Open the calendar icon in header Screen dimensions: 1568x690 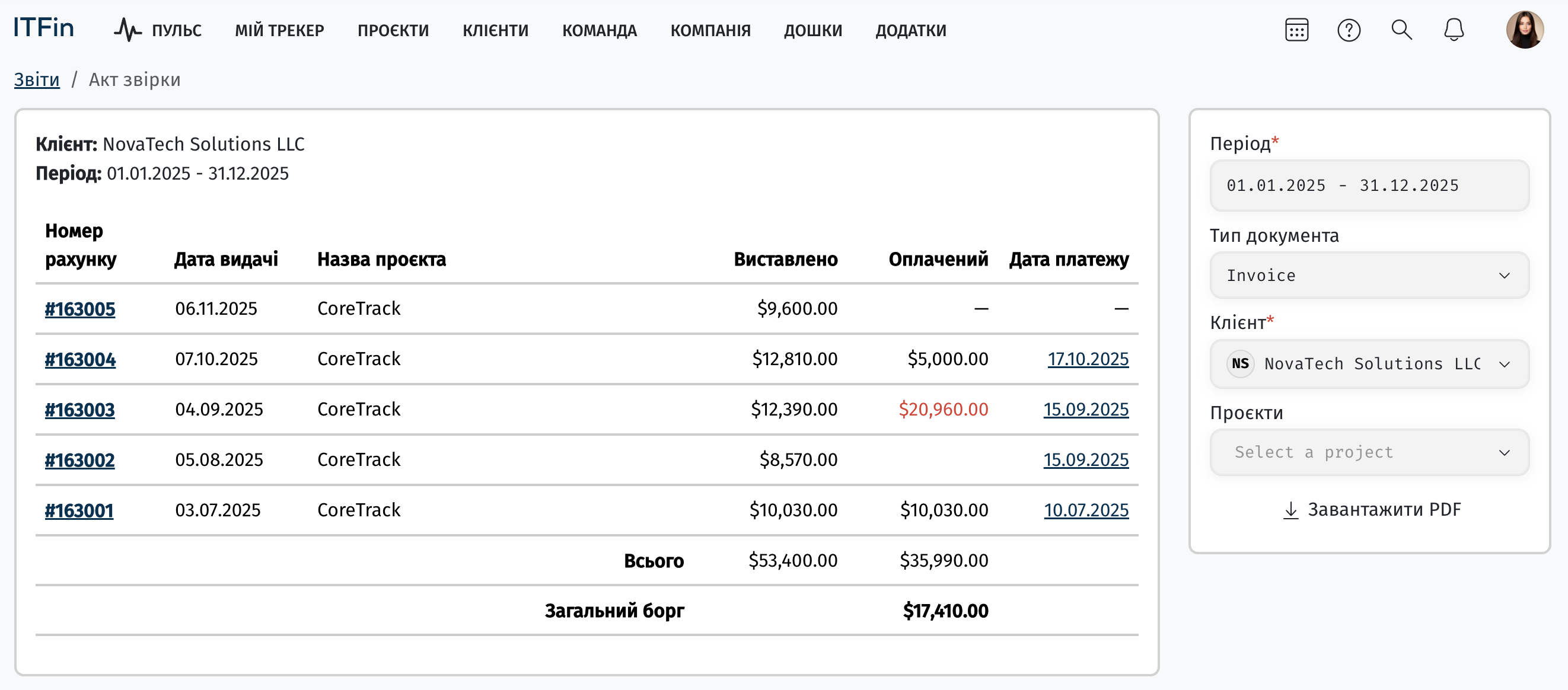(x=1296, y=30)
